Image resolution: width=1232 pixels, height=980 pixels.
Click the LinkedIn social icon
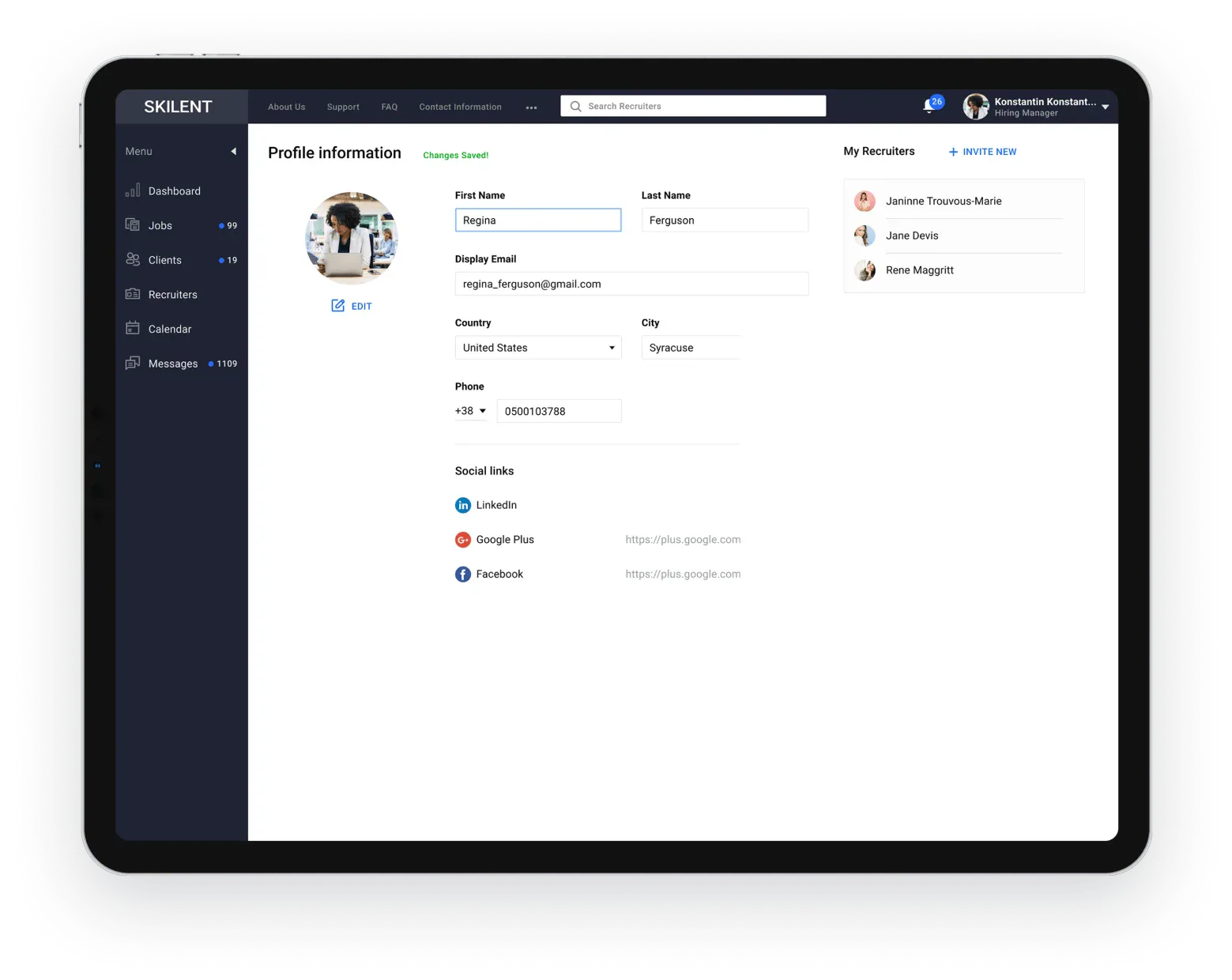coord(463,505)
